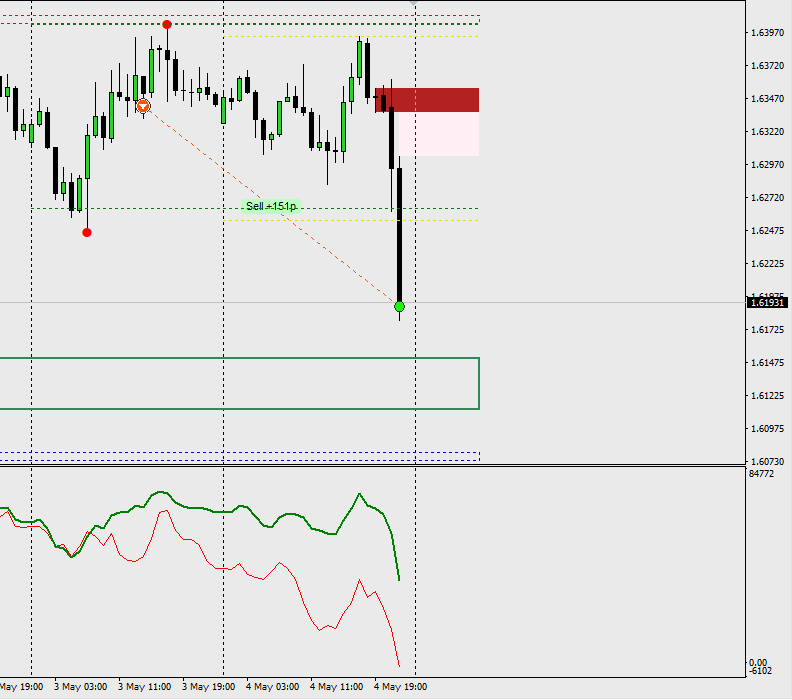Click the chart shift triangle at top
Screen dimensions: 792x700
point(414,3)
